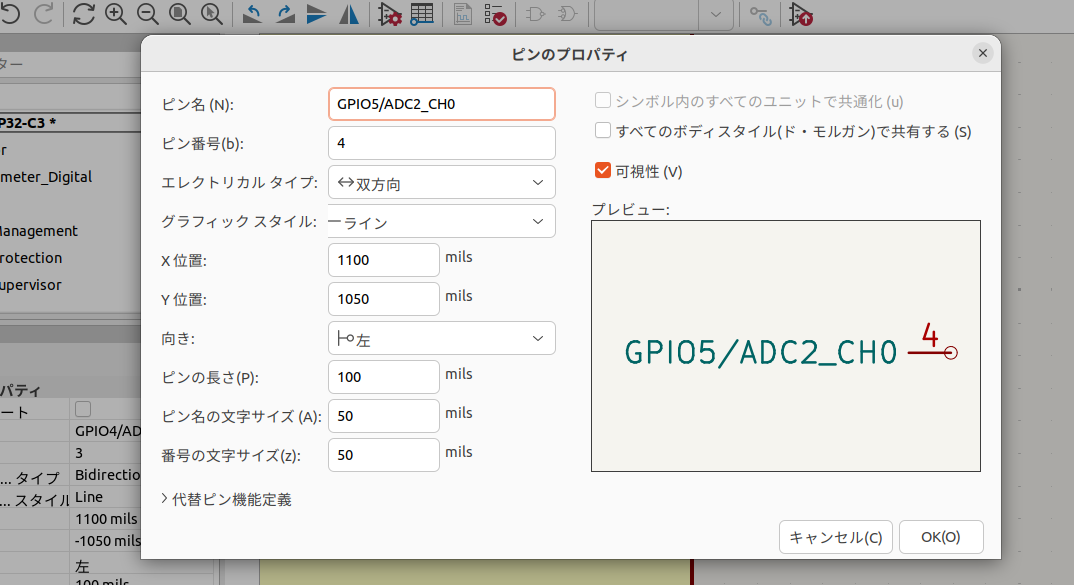Run the symbol checker icon

pos(494,15)
